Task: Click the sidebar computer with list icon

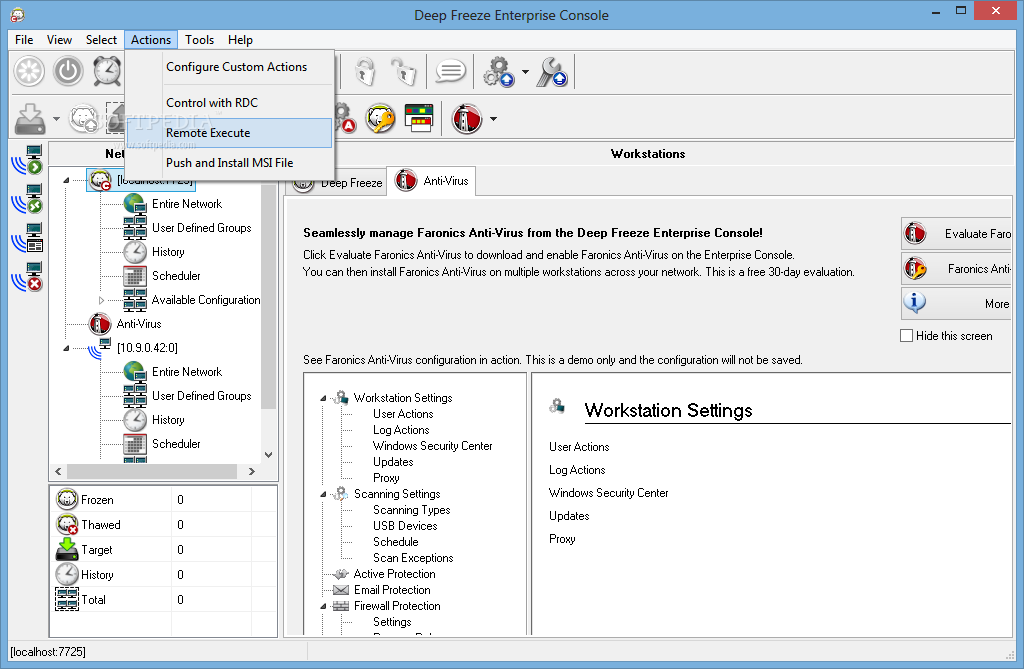Action: pos(27,238)
